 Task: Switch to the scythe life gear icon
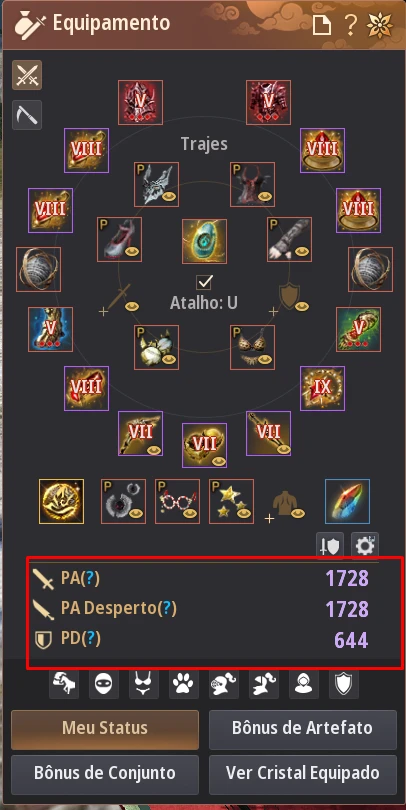coord(27,115)
